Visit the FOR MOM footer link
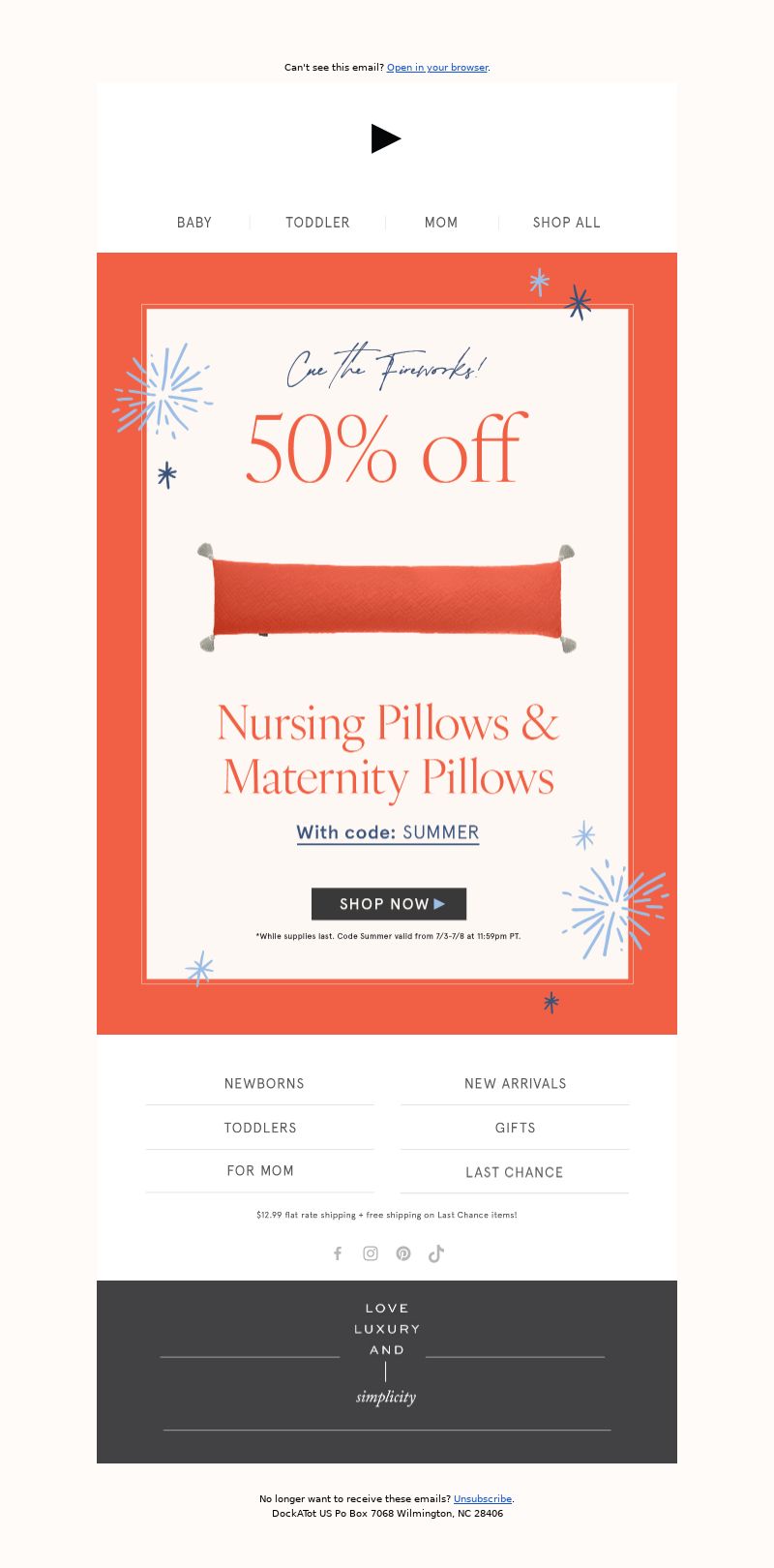This screenshot has height=1568, width=774. point(260,1171)
